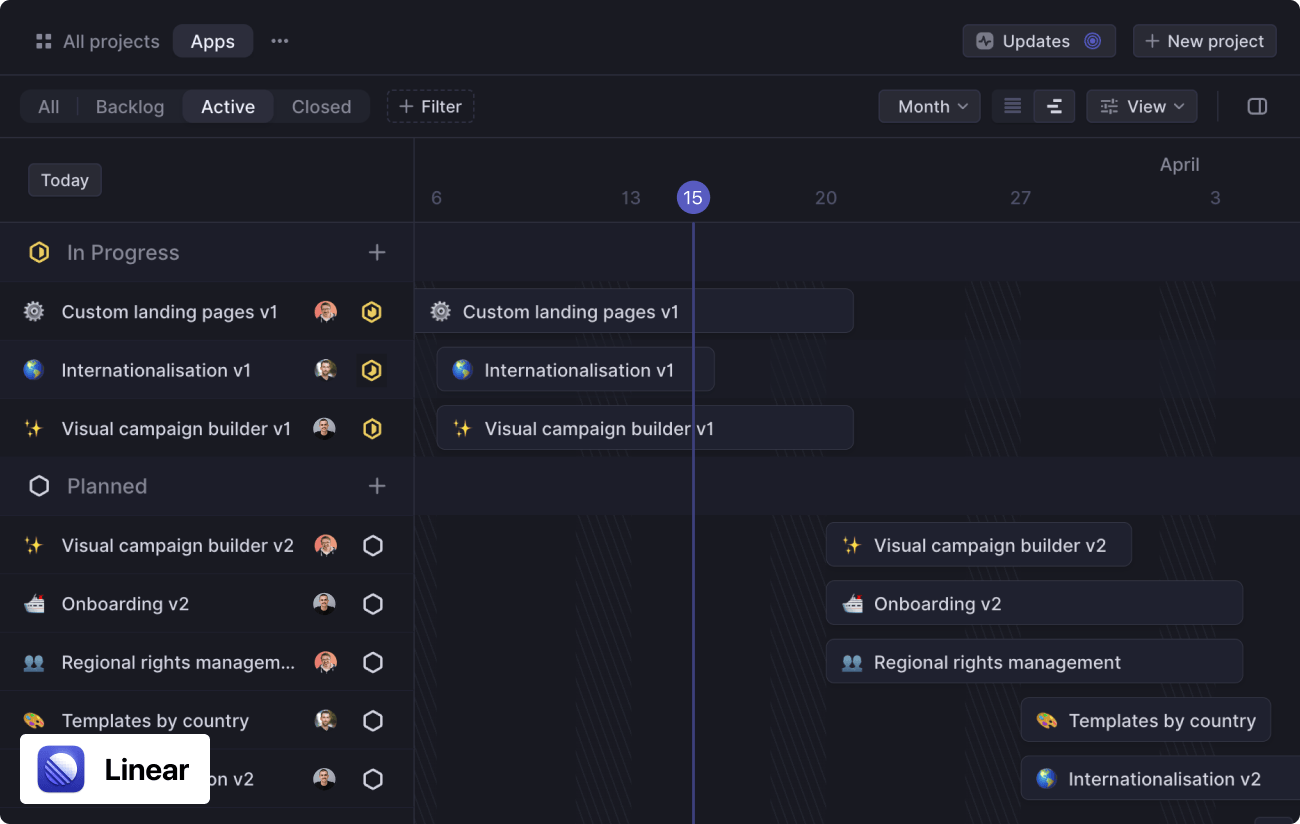Click the status icon for Custom landing pages v1
This screenshot has height=824, width=1300.
[x=372, y=312]
